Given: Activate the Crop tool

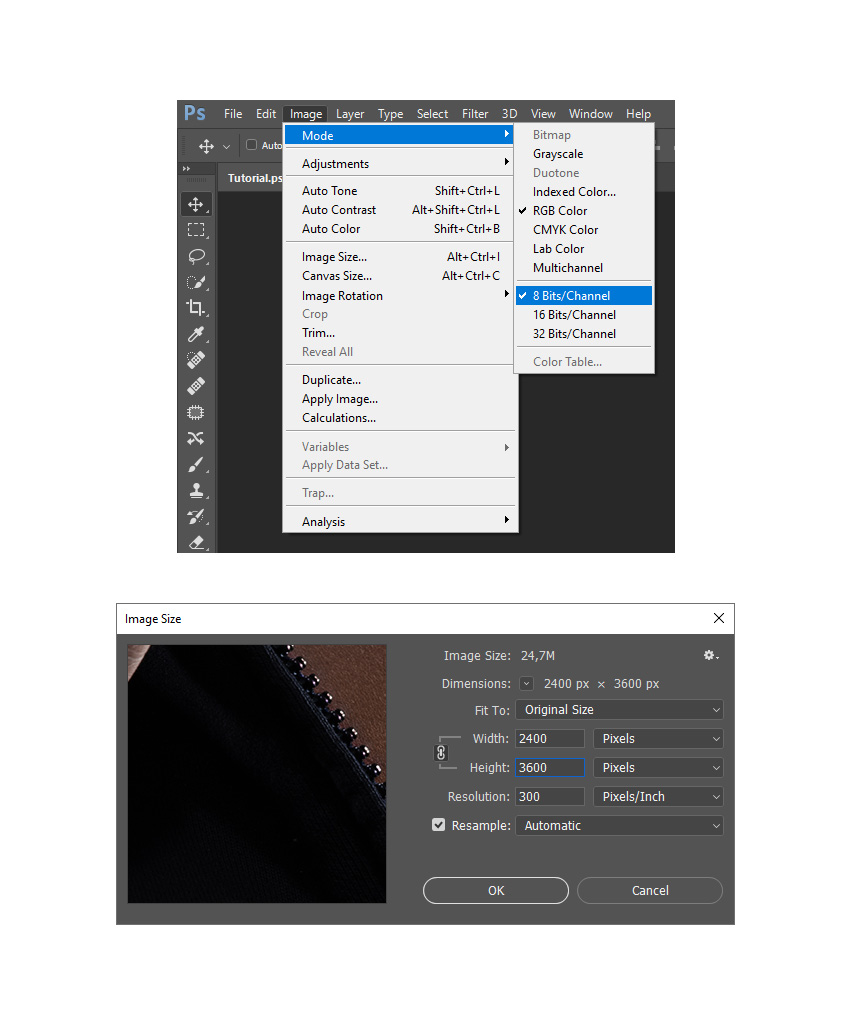Looking at the screenshot, I should coord(196,308).
